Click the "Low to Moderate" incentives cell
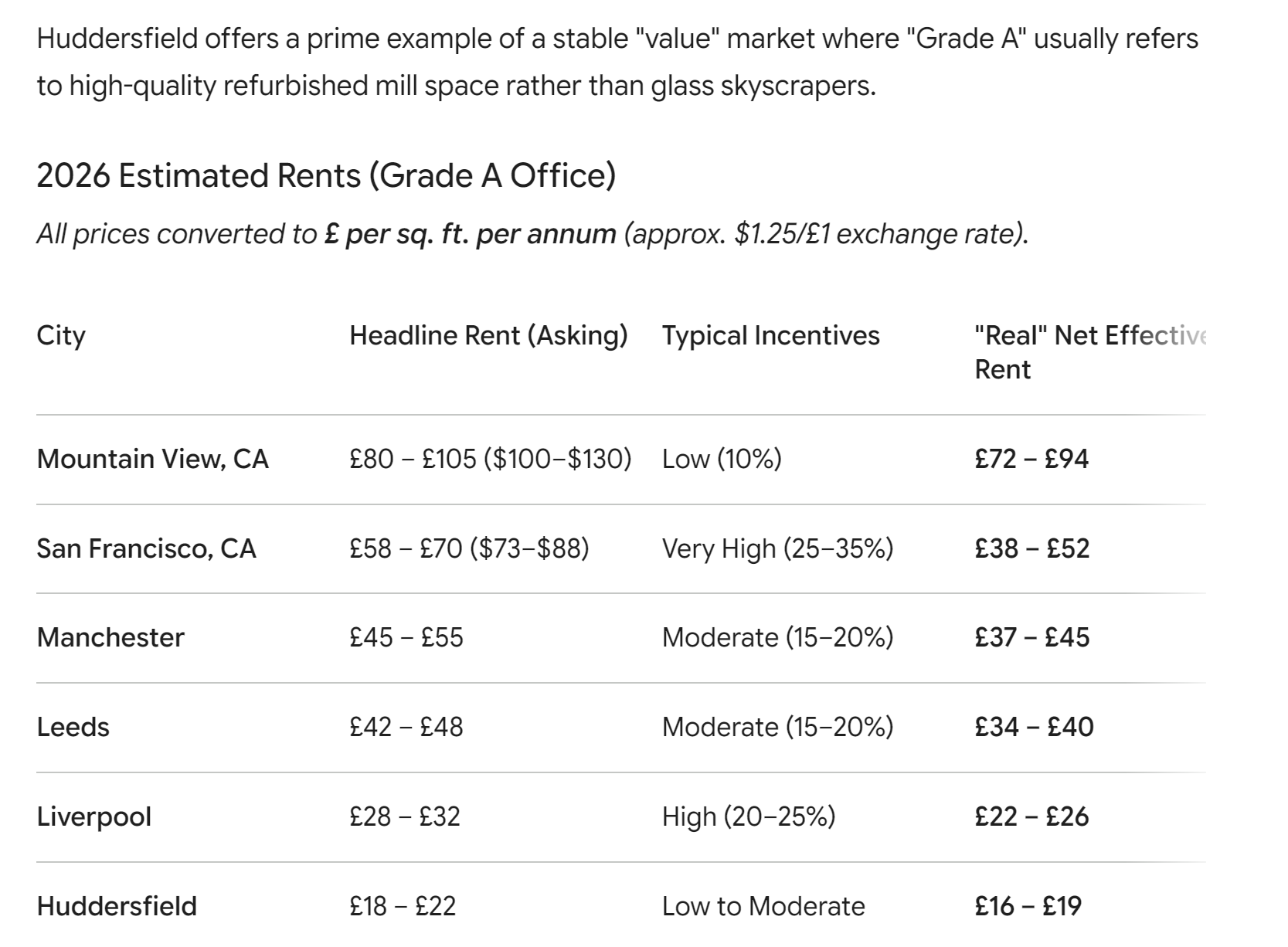 point(763,907)
